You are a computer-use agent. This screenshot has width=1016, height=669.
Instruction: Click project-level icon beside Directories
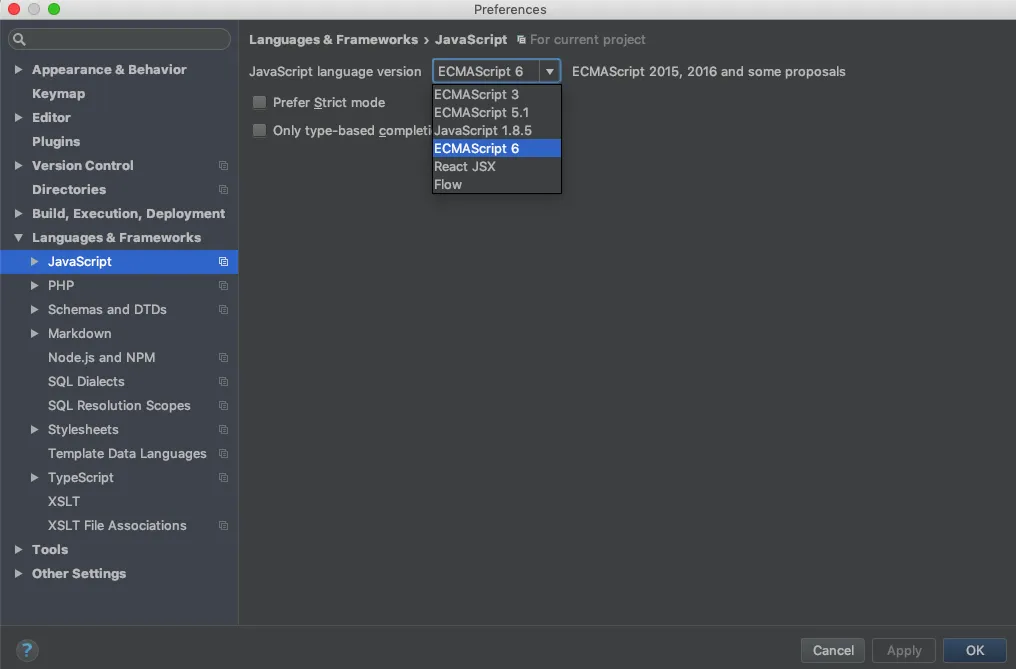click(x=223, y=190)
